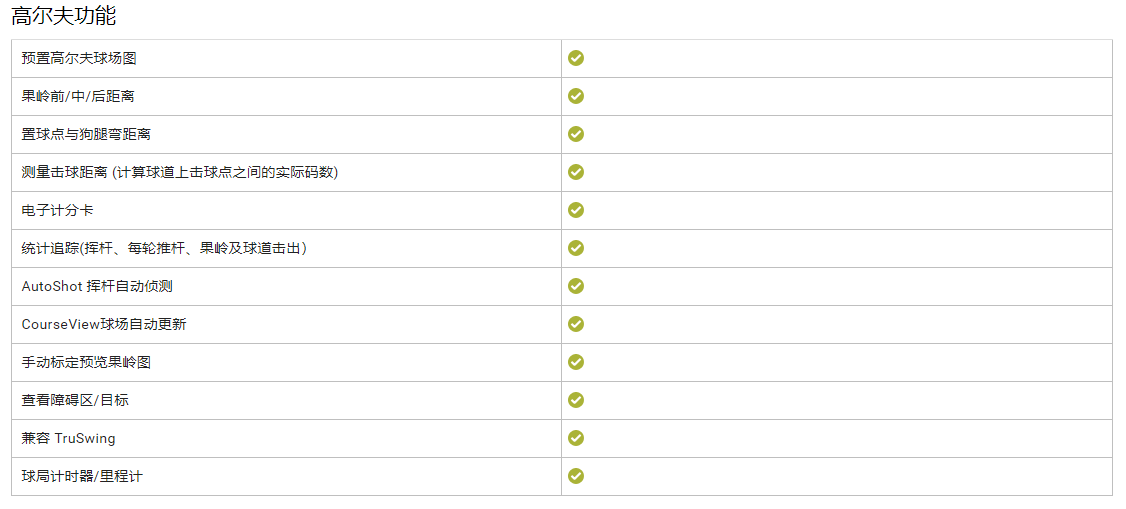
Task: Click checkmark icon for 电子计分卡
Action: [x=576, y=210]
